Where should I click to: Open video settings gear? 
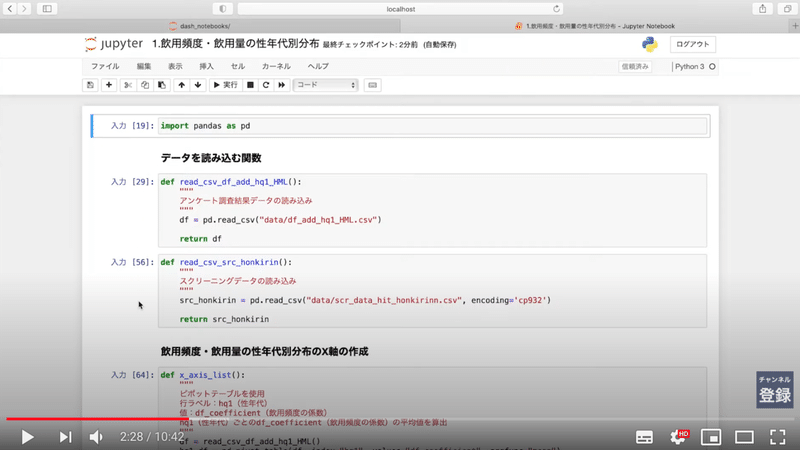point(679,437)
